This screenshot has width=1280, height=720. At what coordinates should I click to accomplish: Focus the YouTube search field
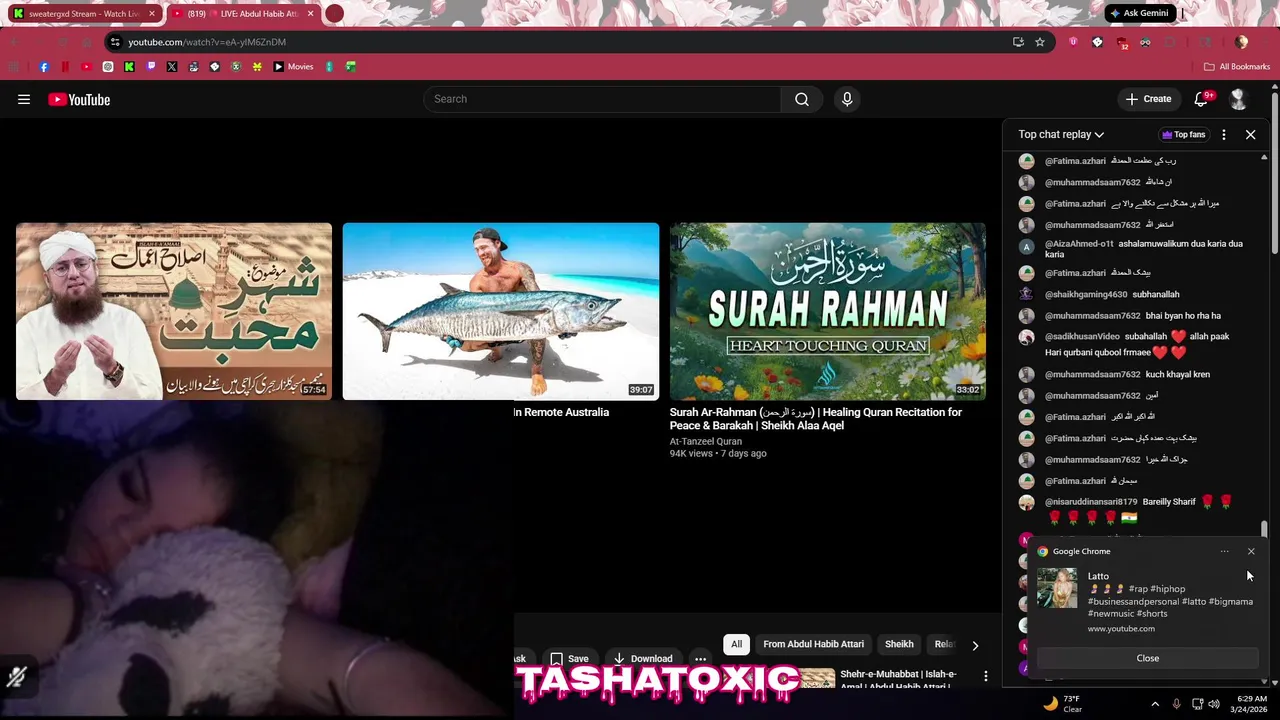click(602, 99)
